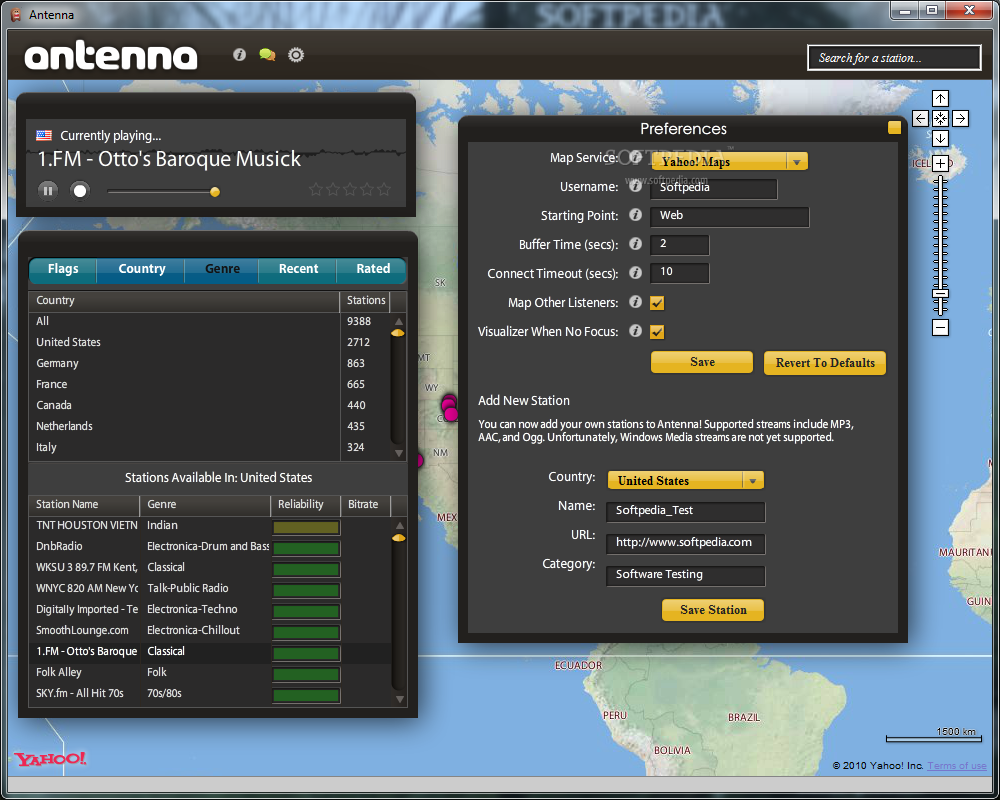
Task: Open the info icon in header
Action: pyautogui.click(x=239, y=55)
